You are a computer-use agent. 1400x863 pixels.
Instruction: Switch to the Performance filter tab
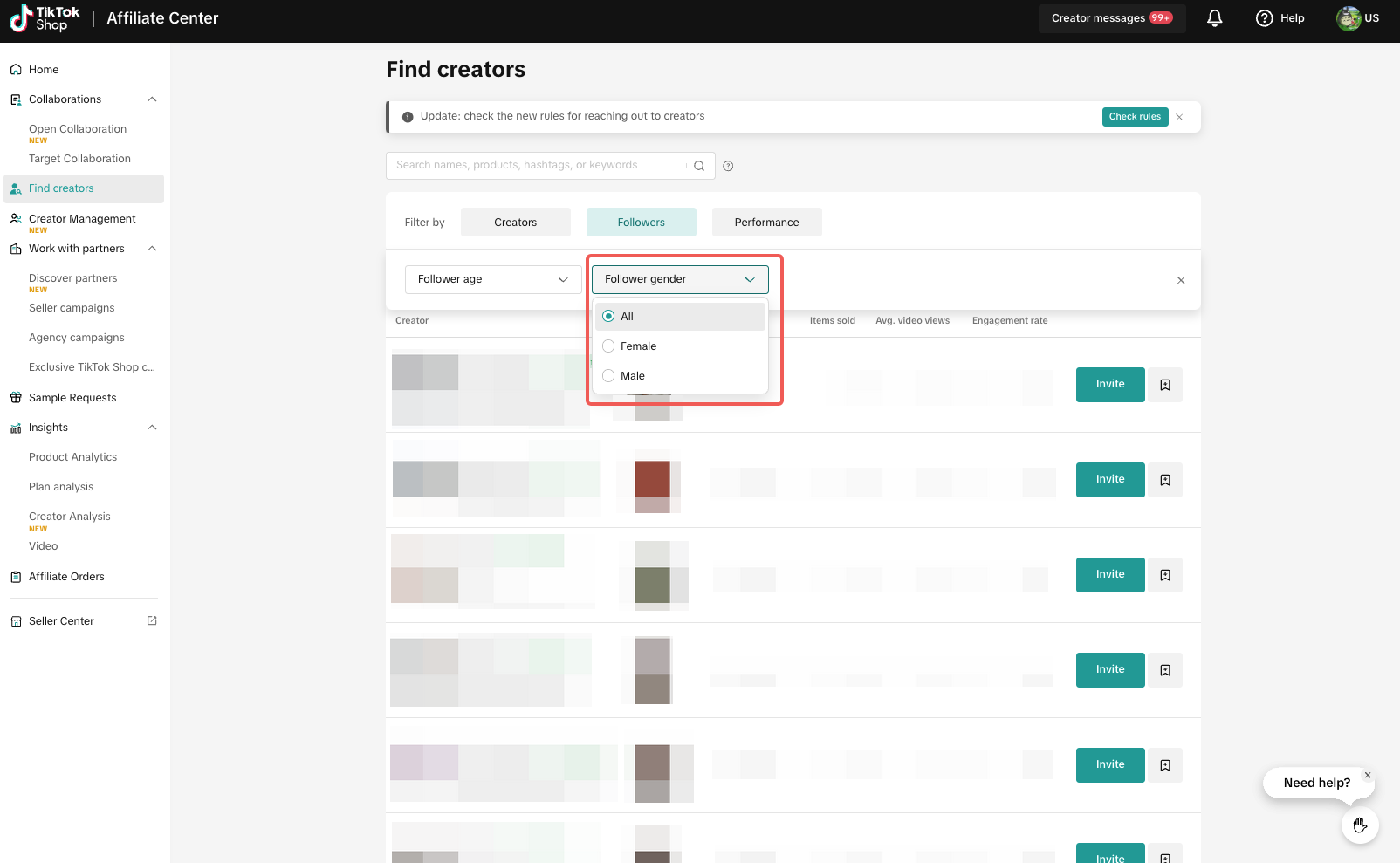[766, 223]
